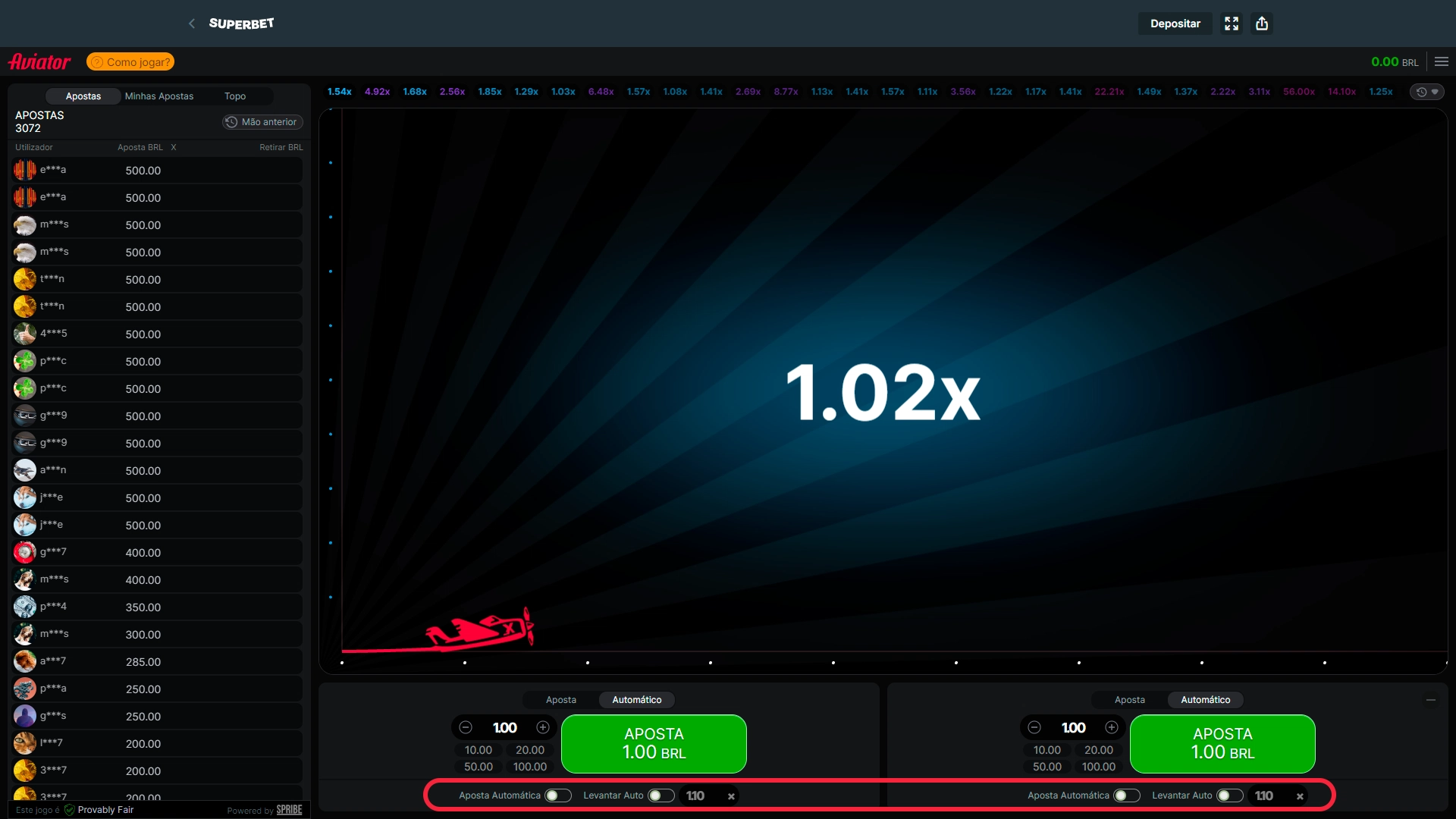Click avatar of user g***s
Image resolution: width=1456 pixels, height=819 pixels.
25,716
